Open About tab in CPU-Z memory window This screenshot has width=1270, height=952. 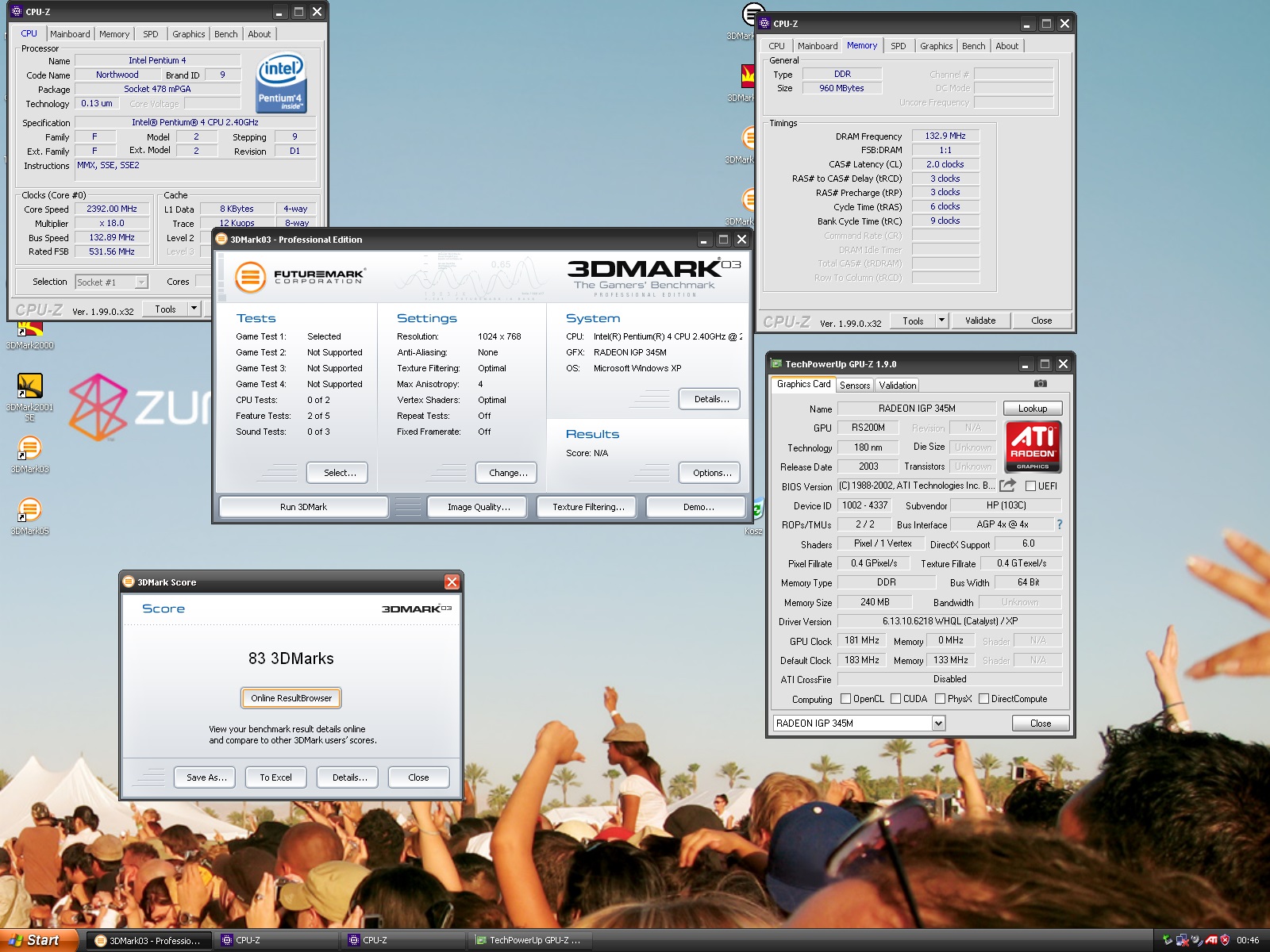coord(1007,46)
